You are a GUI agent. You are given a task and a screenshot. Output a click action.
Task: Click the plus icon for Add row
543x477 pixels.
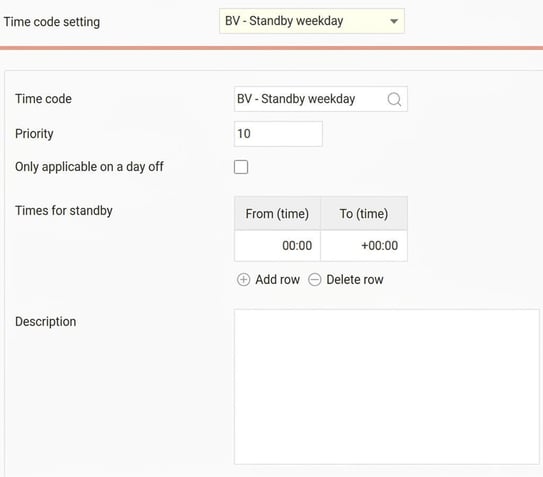click(243, 280)
